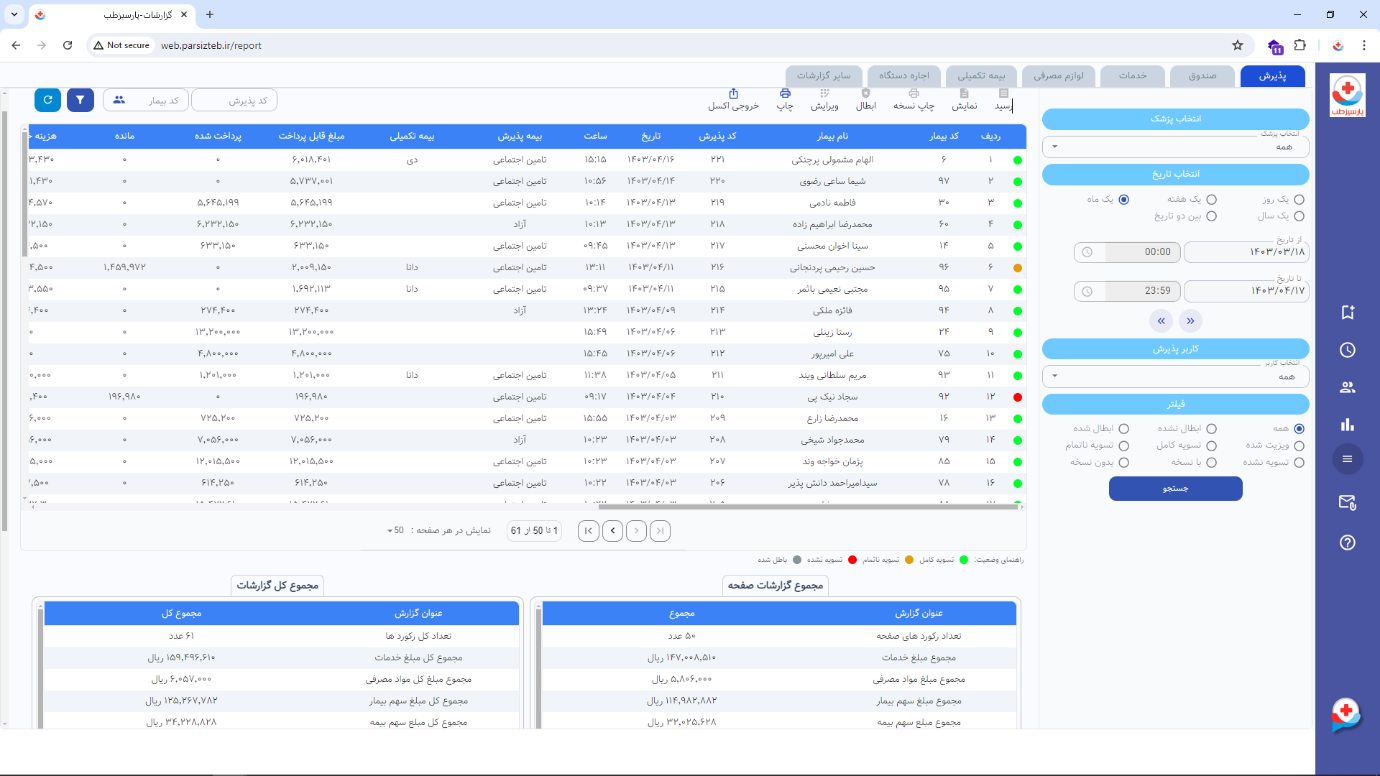Open the انتخاب کاربر user dropdown

pos(1176,376)
